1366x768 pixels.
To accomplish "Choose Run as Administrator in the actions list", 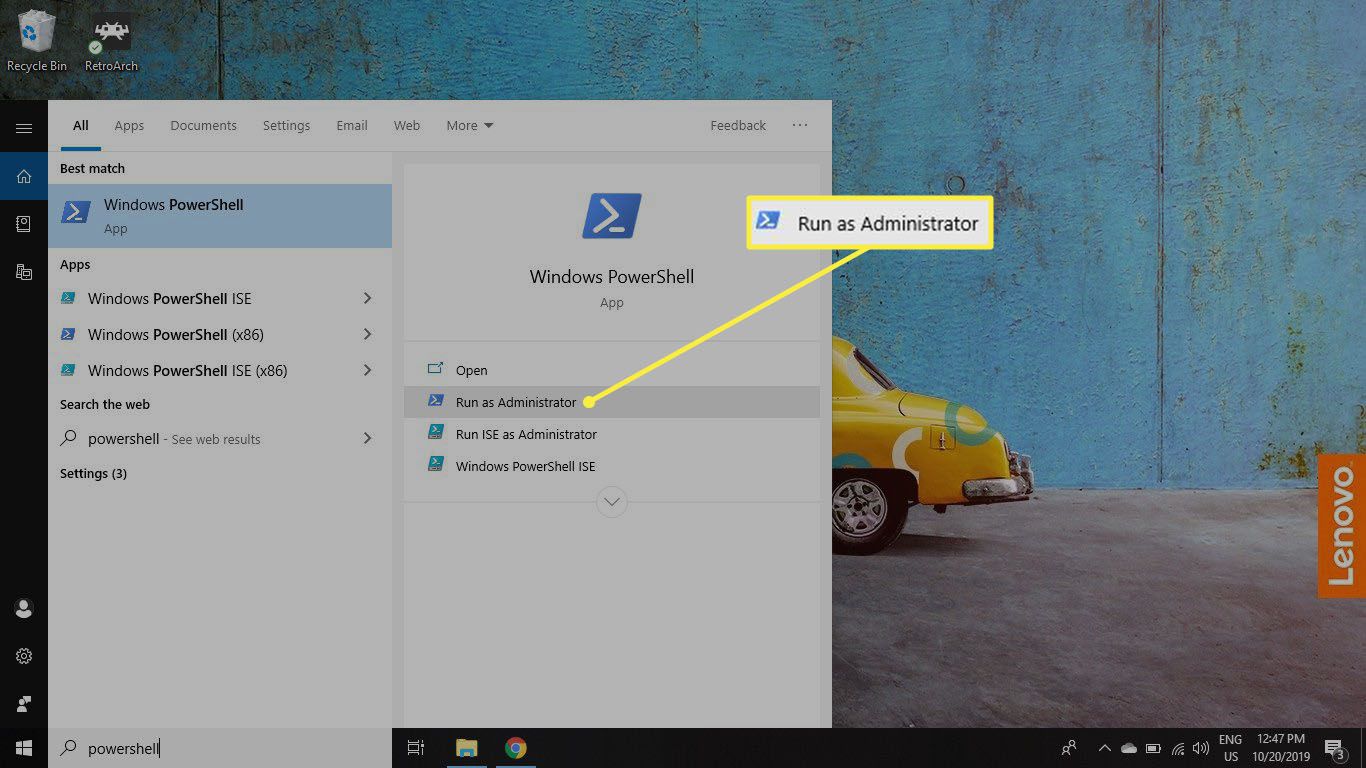I will [611, 402].
